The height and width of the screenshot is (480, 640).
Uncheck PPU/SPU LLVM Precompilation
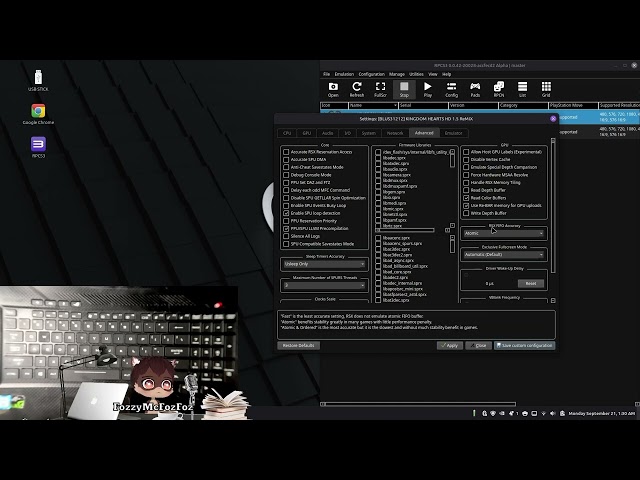tap(286, 229)
